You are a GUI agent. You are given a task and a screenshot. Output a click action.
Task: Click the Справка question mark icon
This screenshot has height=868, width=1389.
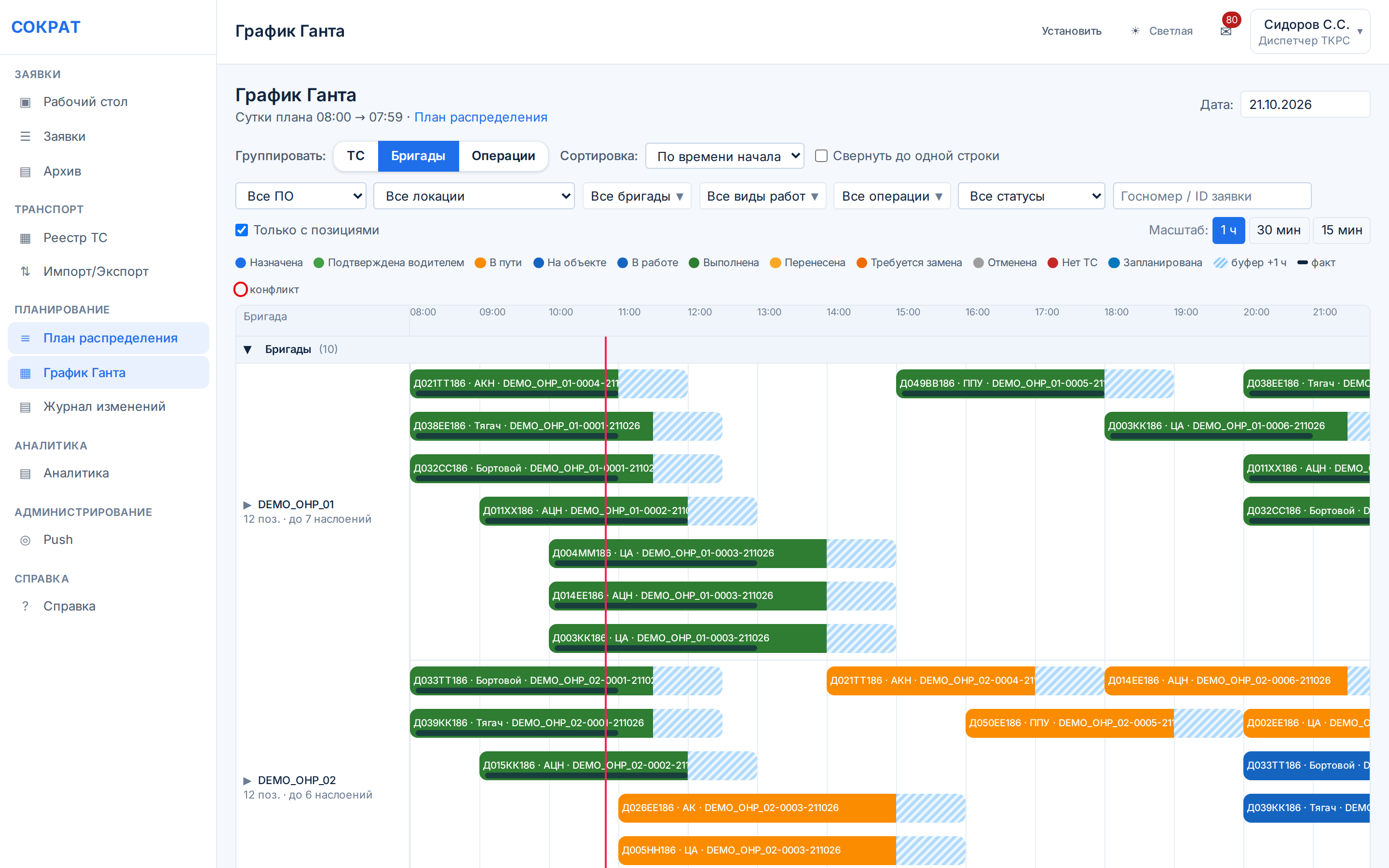coord(25,606)
